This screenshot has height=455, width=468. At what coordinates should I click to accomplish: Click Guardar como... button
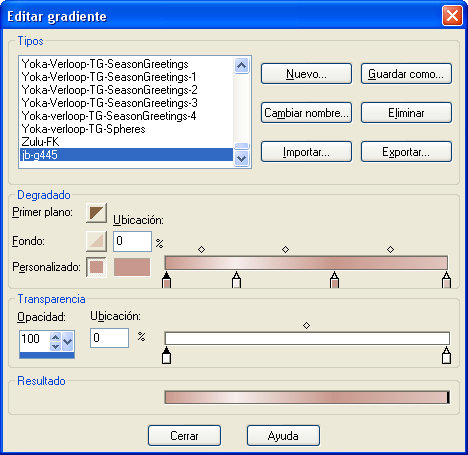[x=406, y=74]
